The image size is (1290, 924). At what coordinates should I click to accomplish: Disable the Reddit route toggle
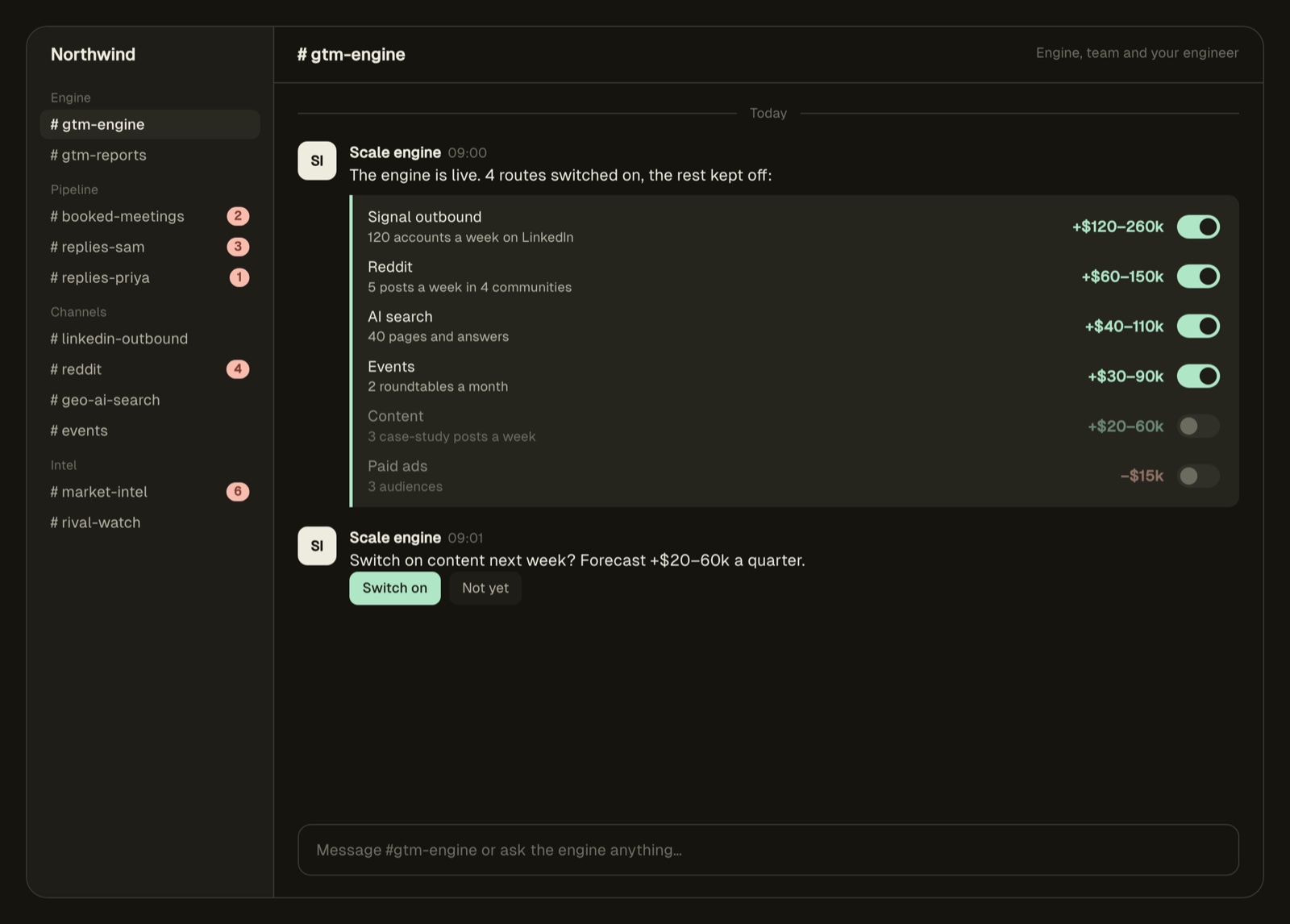pyautogui.click(x=1198, y=277)
